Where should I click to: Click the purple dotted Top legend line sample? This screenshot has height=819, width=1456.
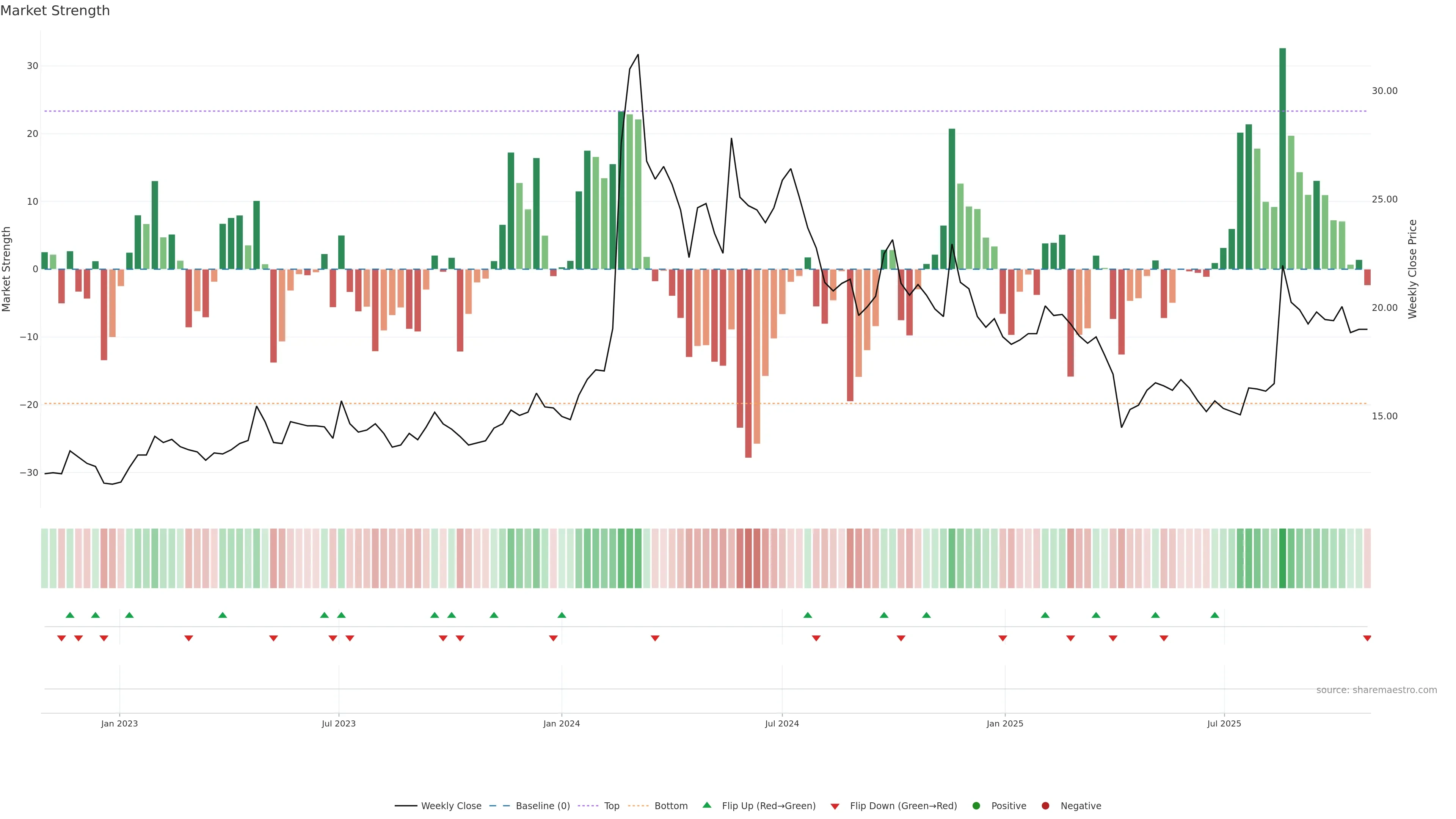click(x=588, y=805)
